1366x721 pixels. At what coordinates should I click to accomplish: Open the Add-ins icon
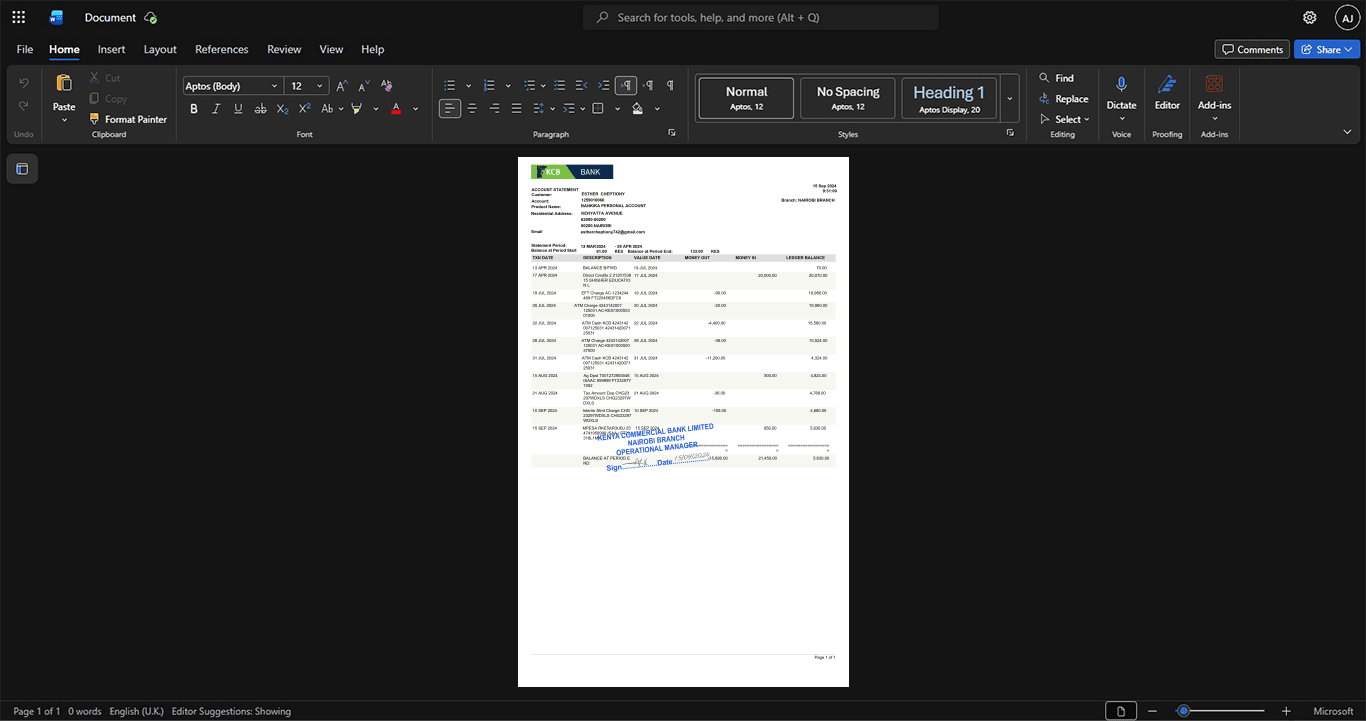(x=1214, y=85)
